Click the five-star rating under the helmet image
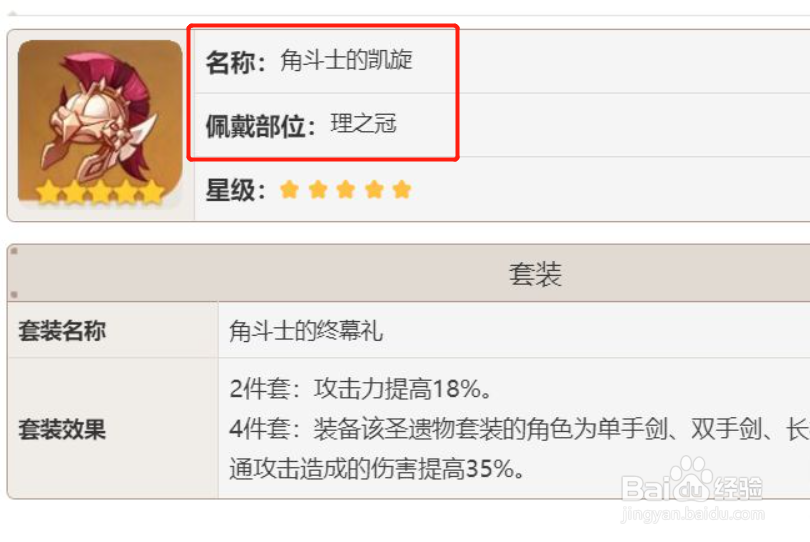The height and width of the screenshot is (542, 810). click(x=100, y=192)
